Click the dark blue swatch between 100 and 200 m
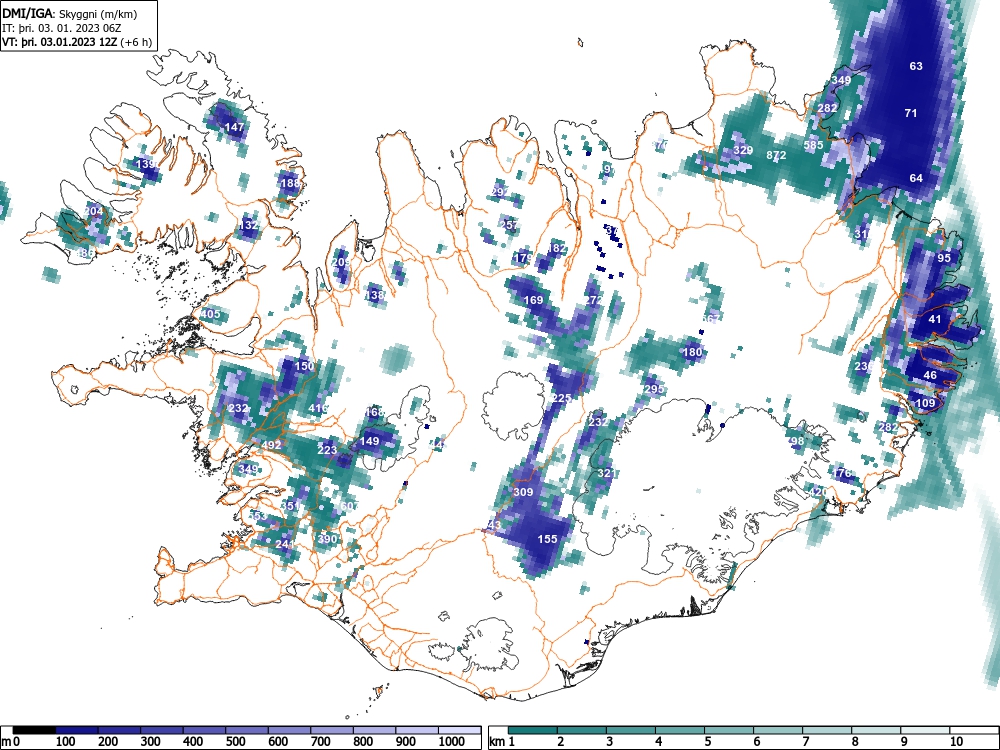This screenshot has height=750, width=1000. tap(77, 730)
